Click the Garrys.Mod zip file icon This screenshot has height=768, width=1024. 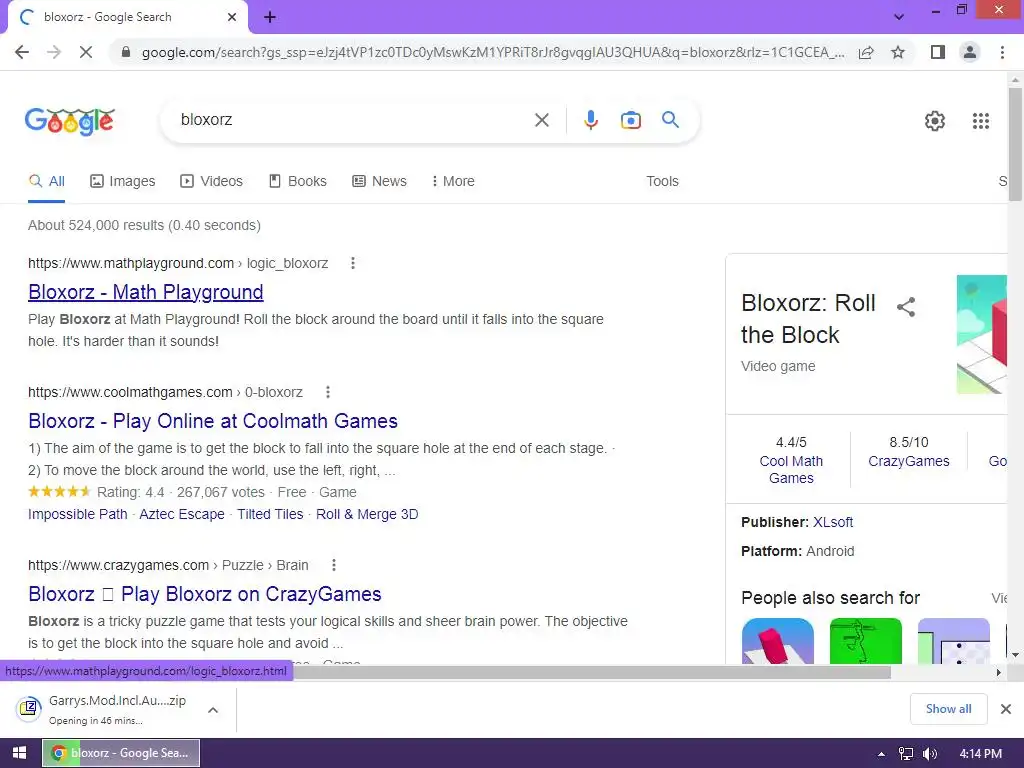pyautogui.click(x=29, y=708)
